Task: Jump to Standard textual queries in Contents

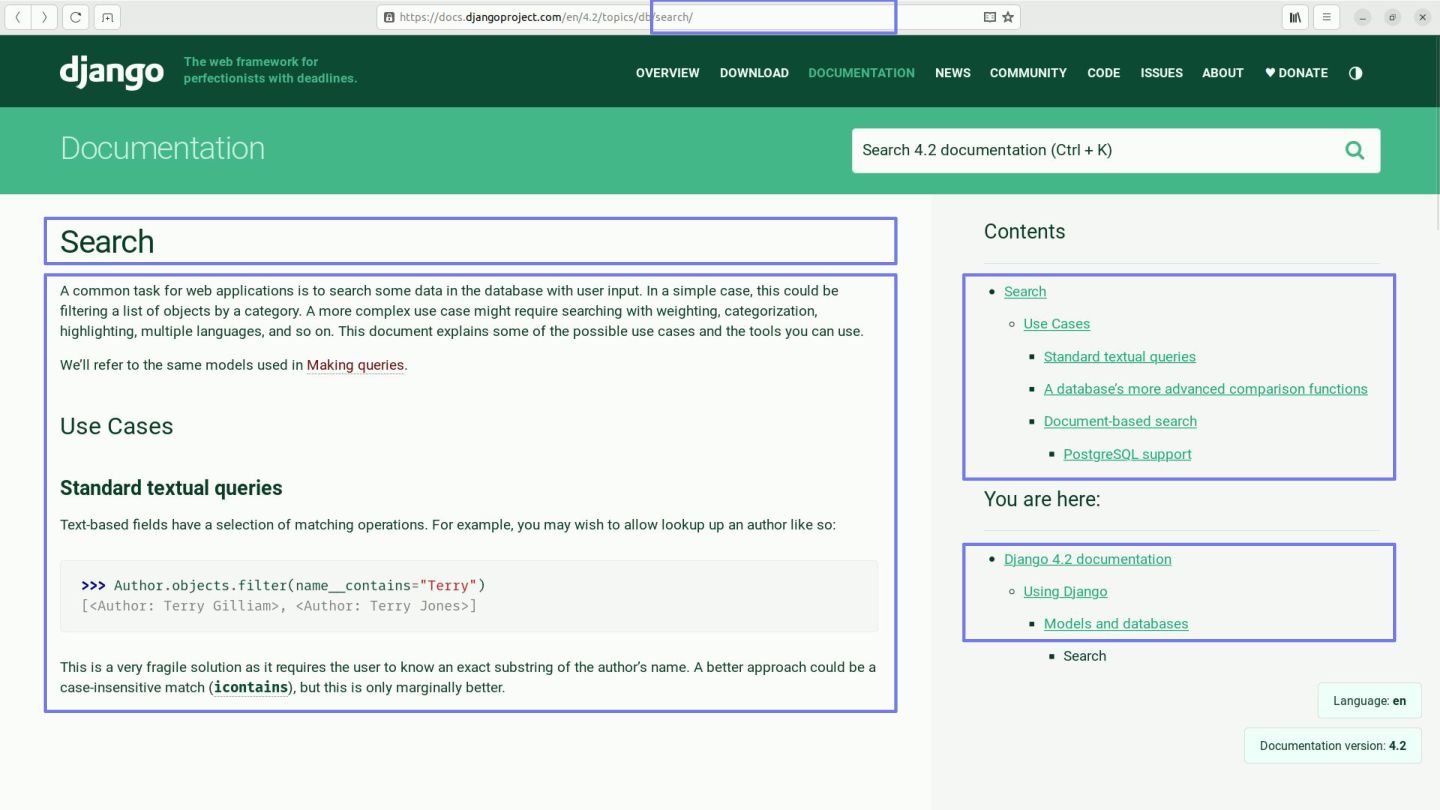Action: 1119,357
